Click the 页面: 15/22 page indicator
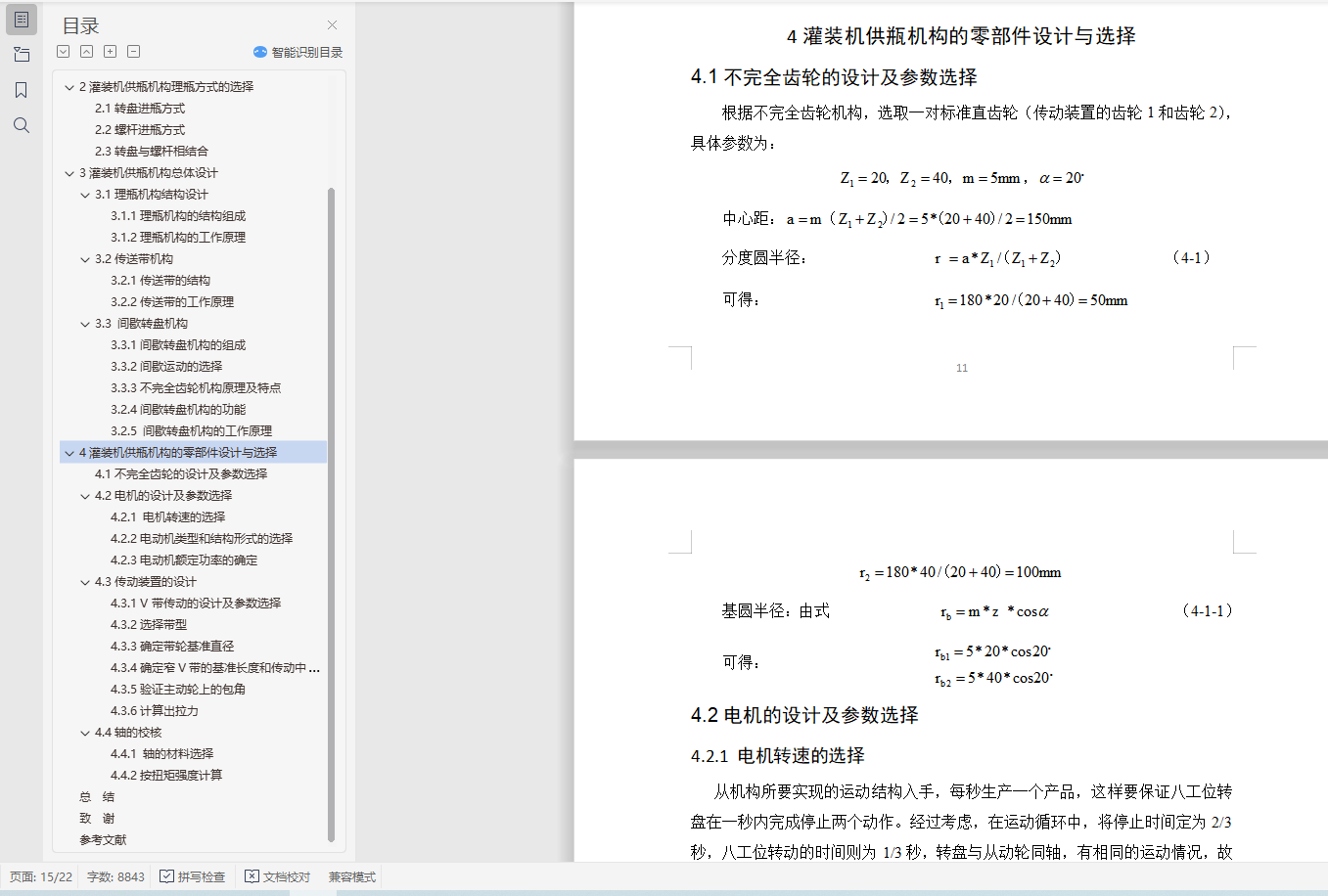 [x=41, y=877]
